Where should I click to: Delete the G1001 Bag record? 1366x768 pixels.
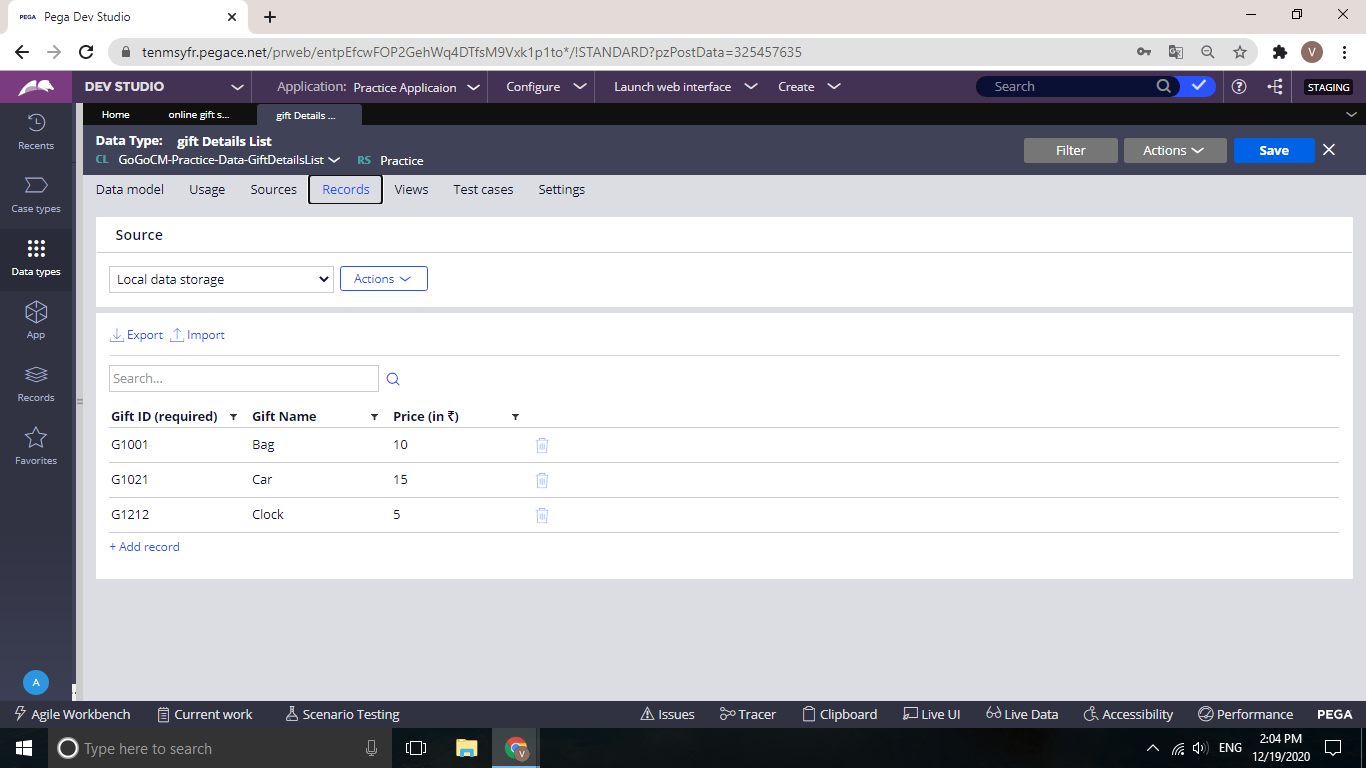coord(542,445)
